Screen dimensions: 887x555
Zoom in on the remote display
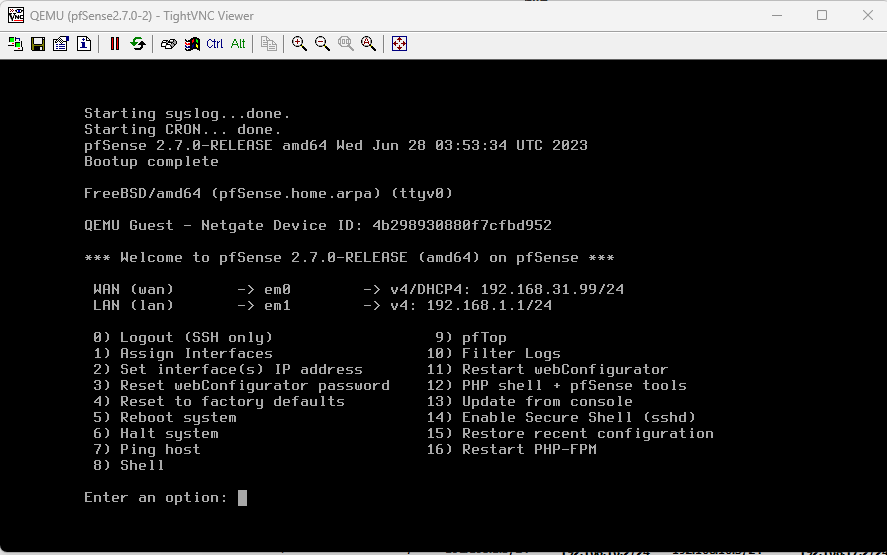point(299,44)
